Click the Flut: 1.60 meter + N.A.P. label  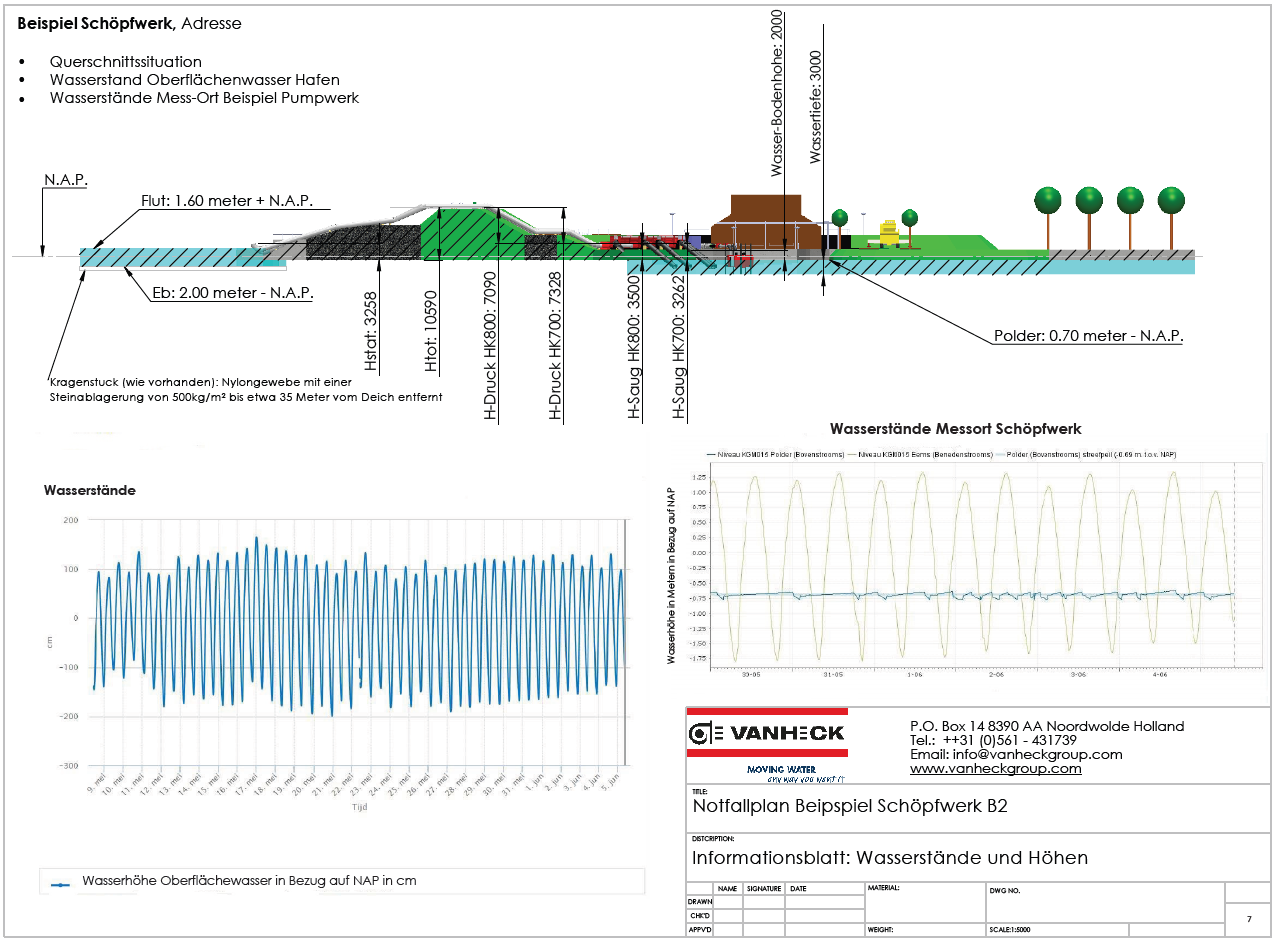tap(227, 201)
